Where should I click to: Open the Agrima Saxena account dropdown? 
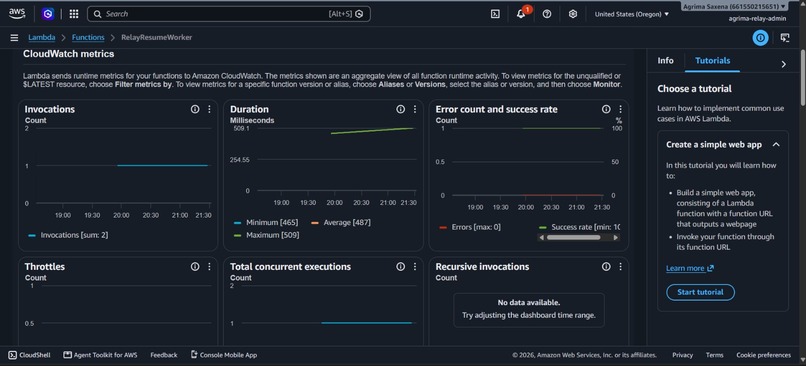point(734,6)
